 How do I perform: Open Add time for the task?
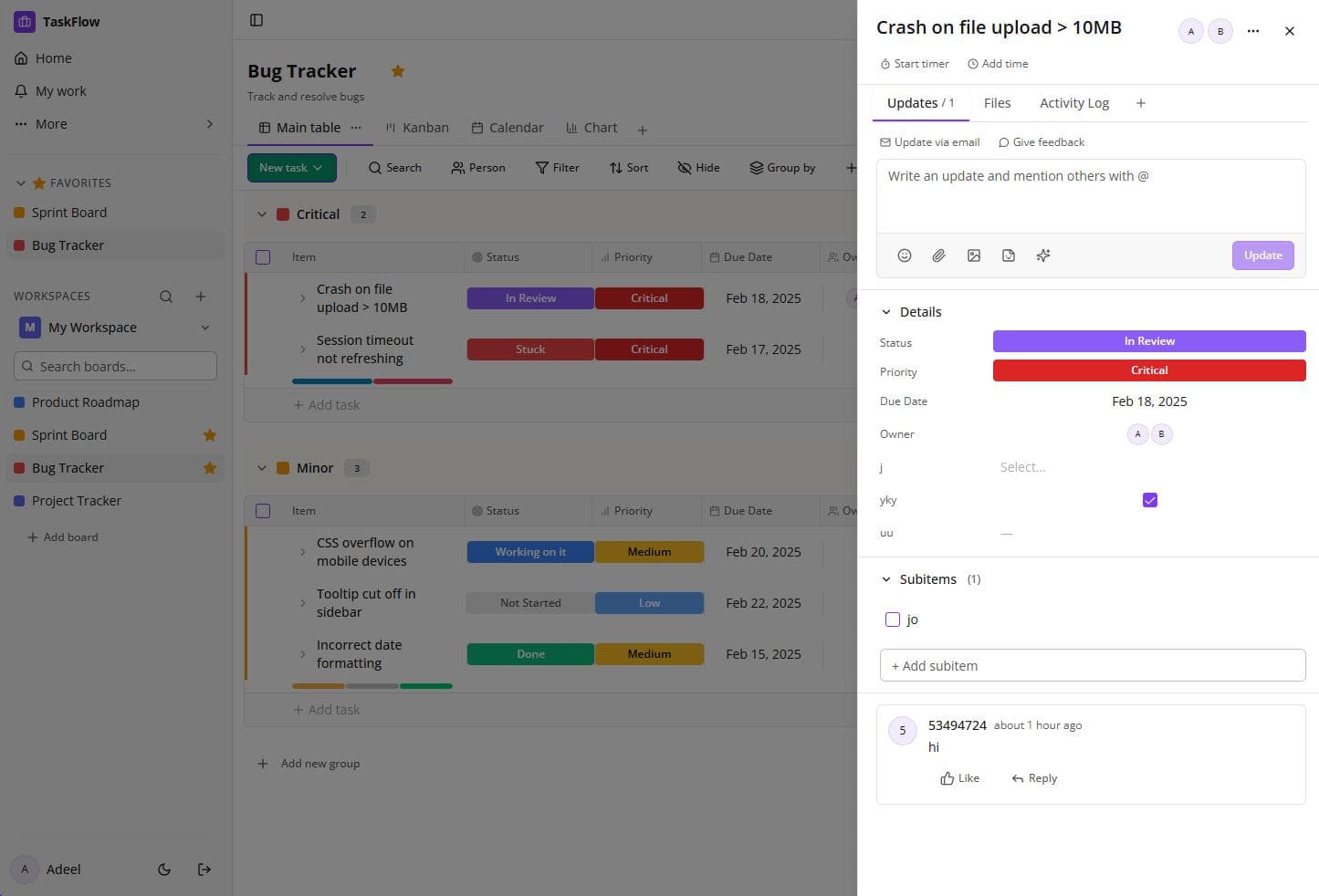coord(998,63)
